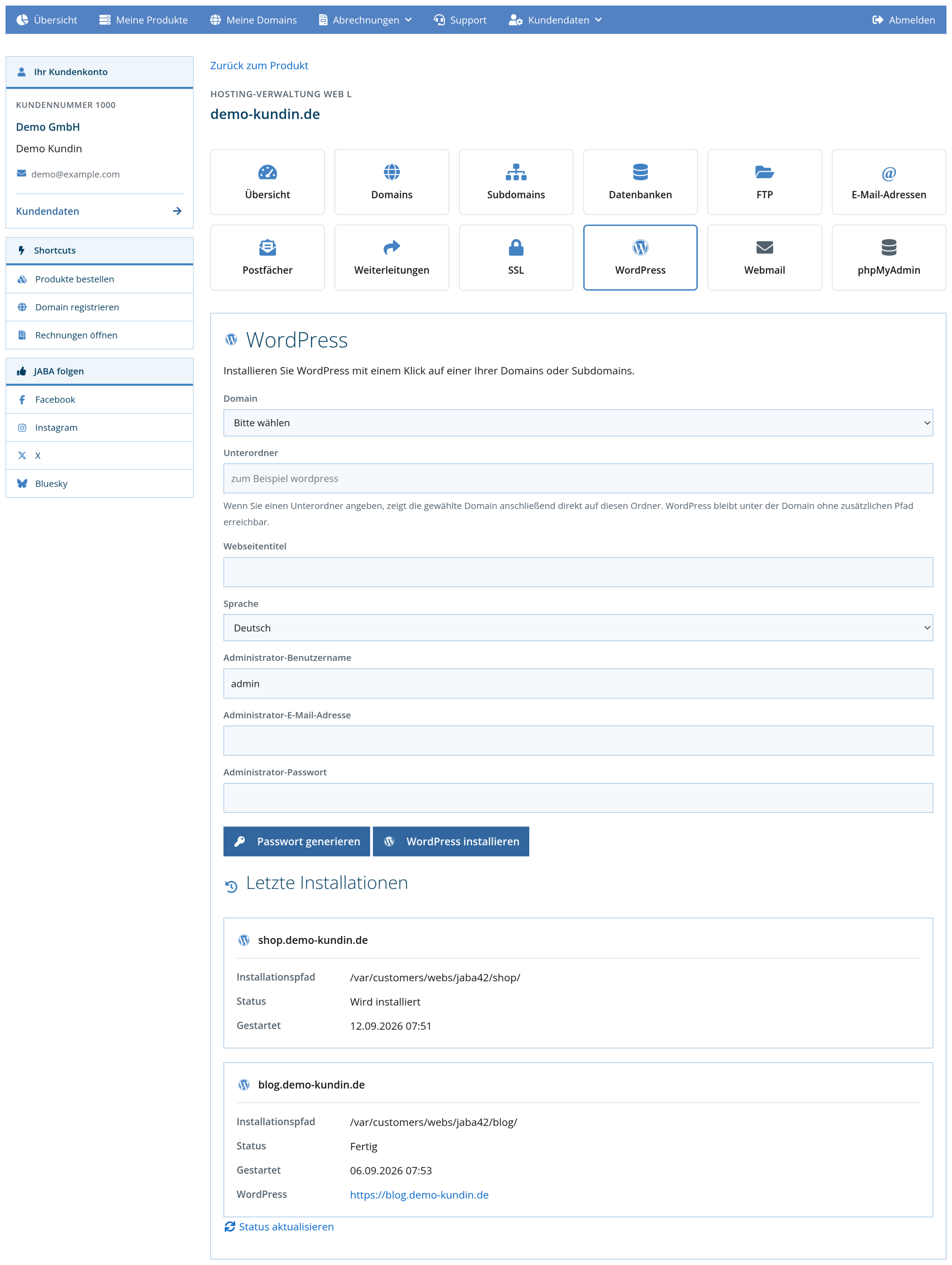The height and width of the screenshot is (1265, 952).
Task: Open the Subdomains sitemap tile
Action: pos(516,182)
